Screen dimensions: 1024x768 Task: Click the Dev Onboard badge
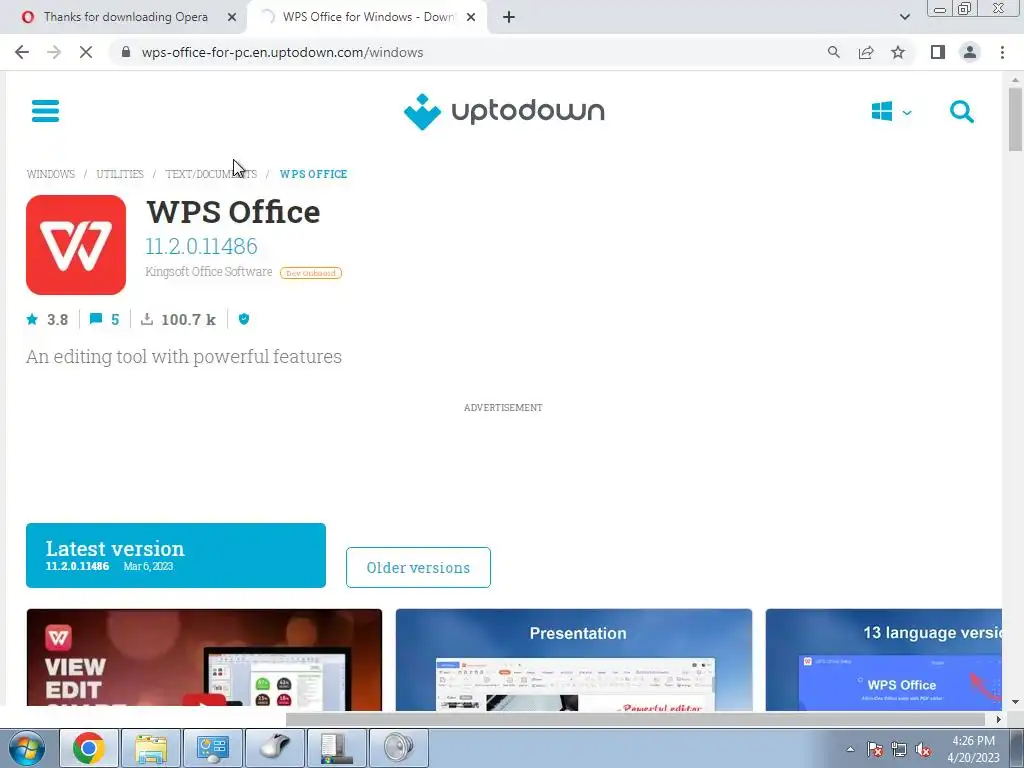click(311, 273)
